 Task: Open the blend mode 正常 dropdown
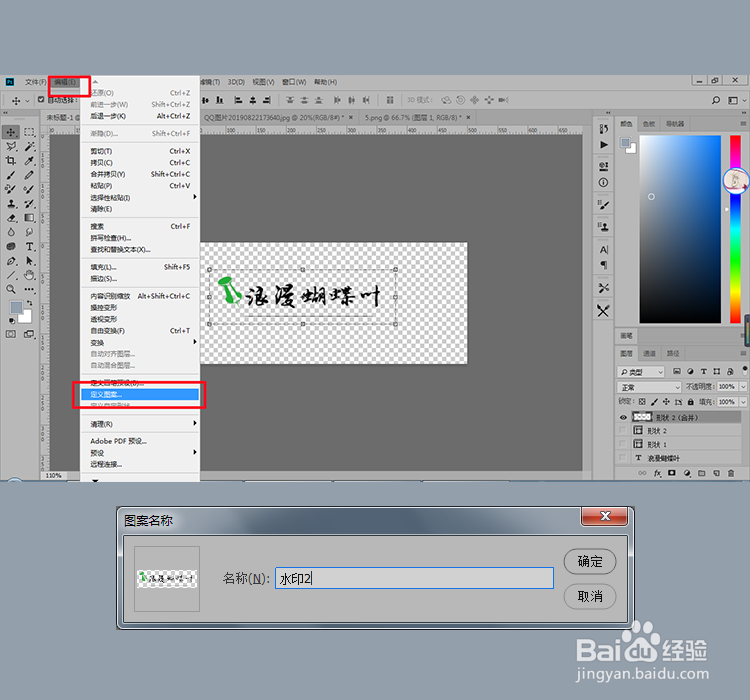[x=649, y=387]
